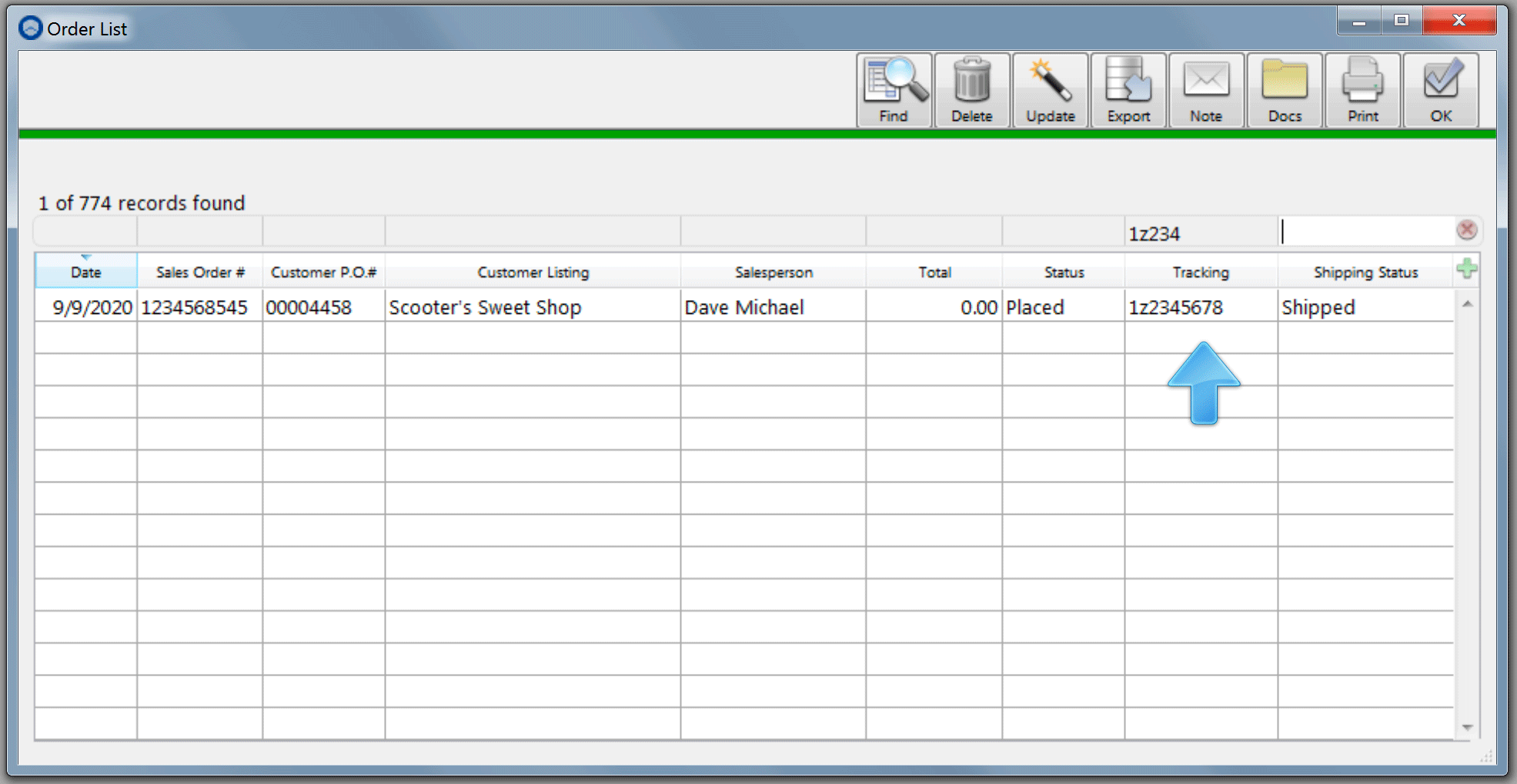
Task: Sort by Customer Listing header
Action: pyautogui.click(x=533, y=272)
